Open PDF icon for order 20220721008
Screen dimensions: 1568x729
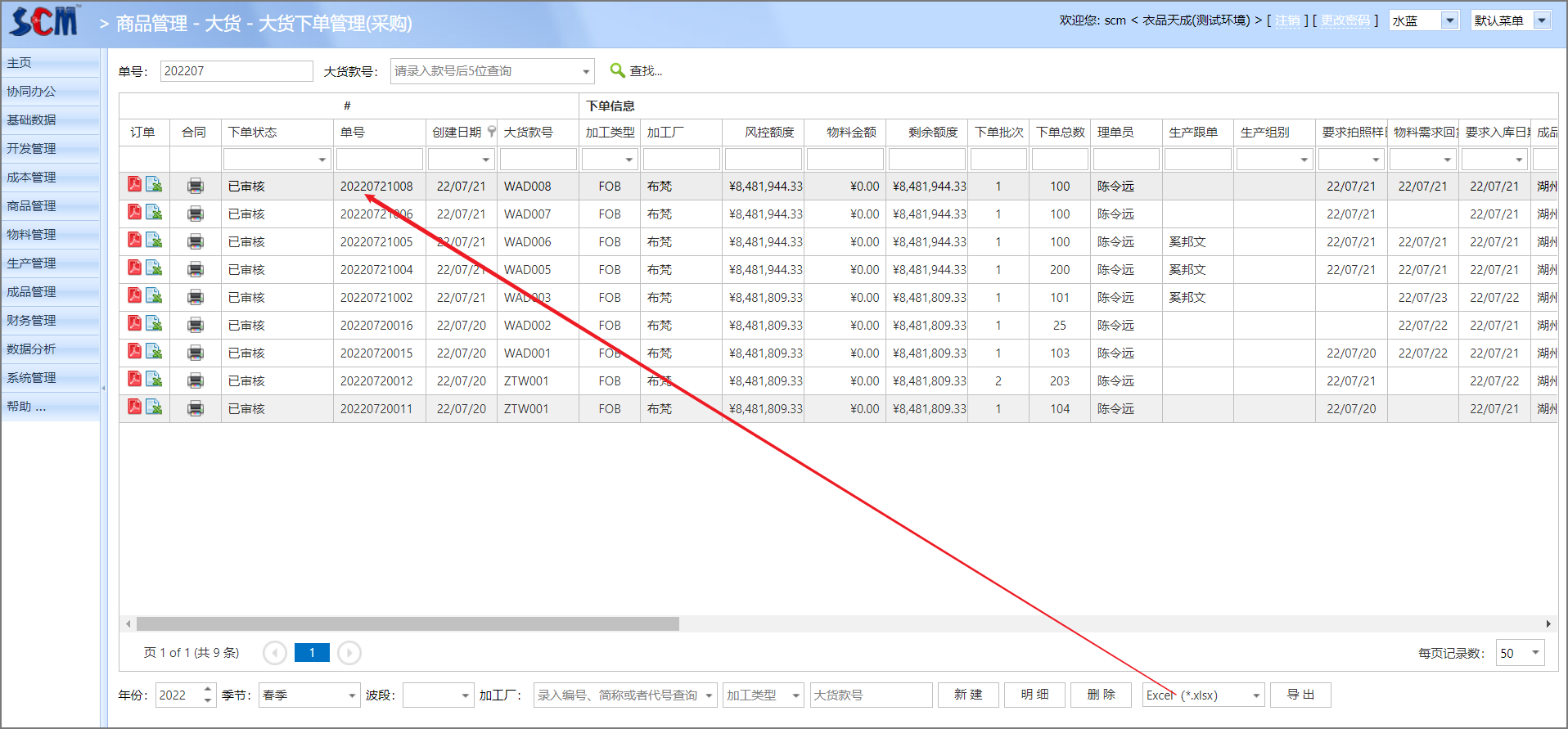[135, 185]
